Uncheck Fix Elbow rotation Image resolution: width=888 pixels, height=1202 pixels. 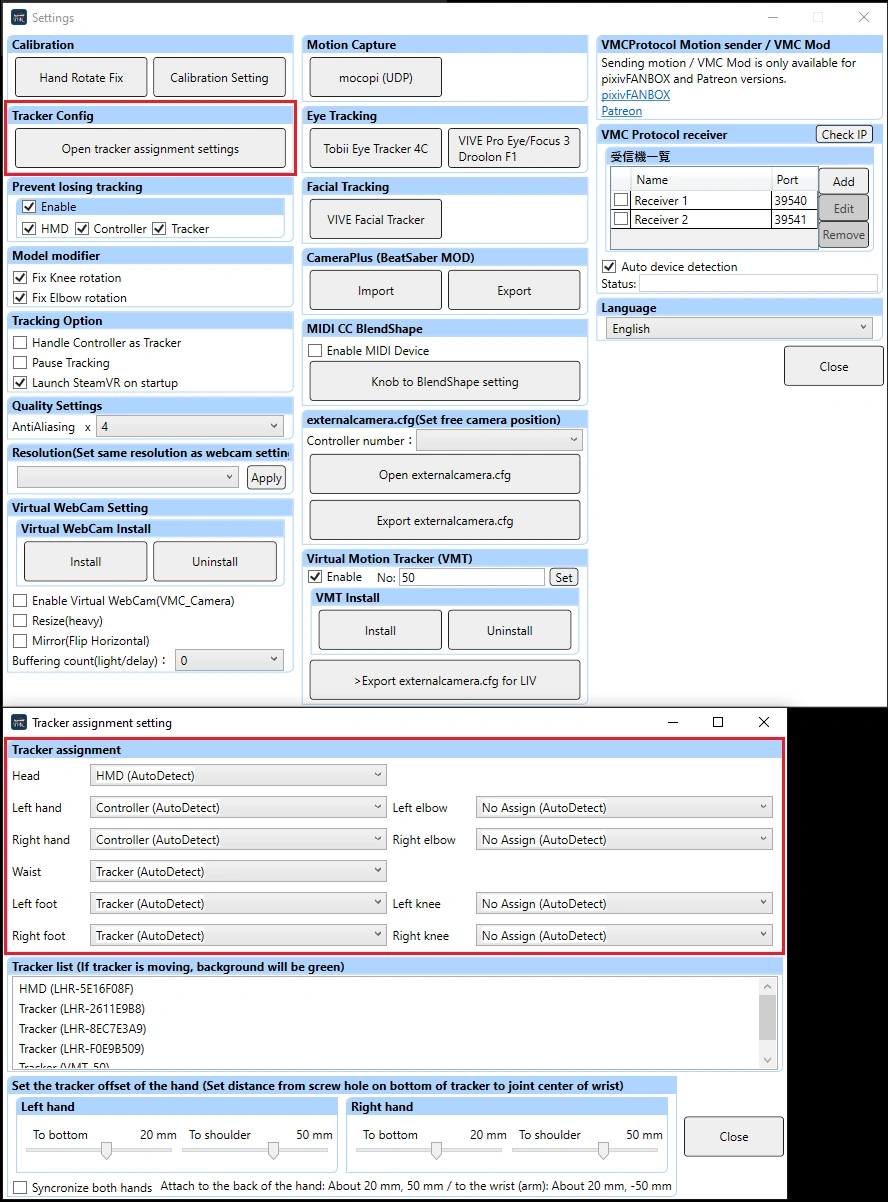(20, 297)
